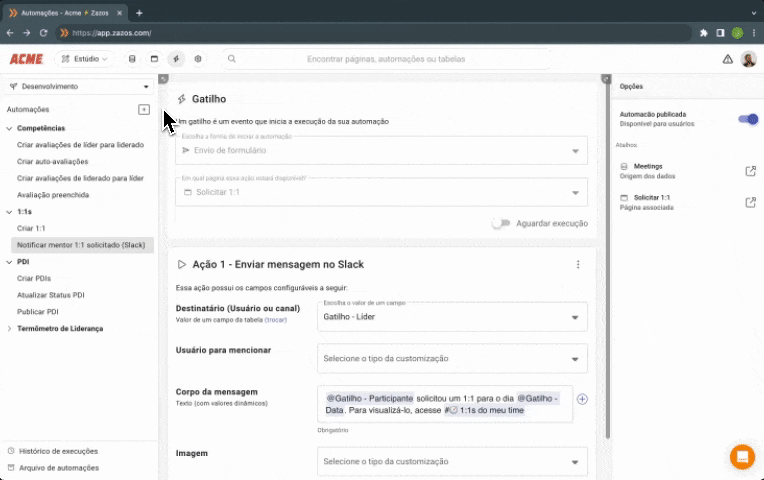Open the Solicitar 1:1 page dropdown

382,192
